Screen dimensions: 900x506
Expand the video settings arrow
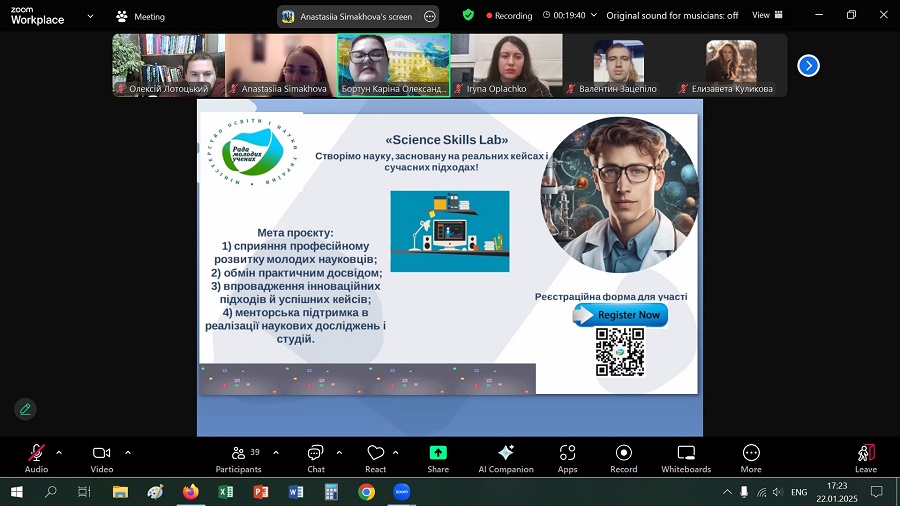point(127,452)
